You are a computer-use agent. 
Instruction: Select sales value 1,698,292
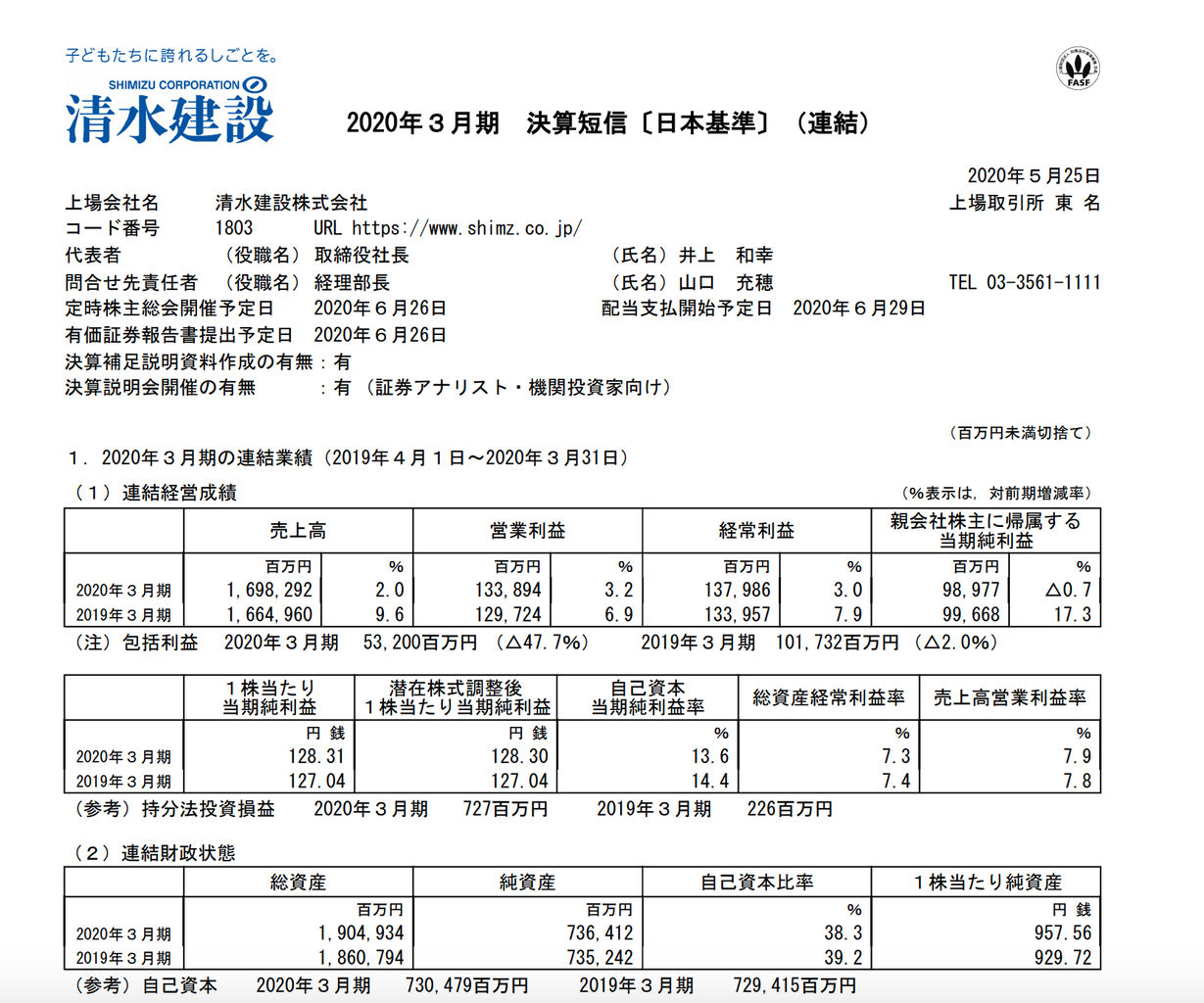(269, 590)
